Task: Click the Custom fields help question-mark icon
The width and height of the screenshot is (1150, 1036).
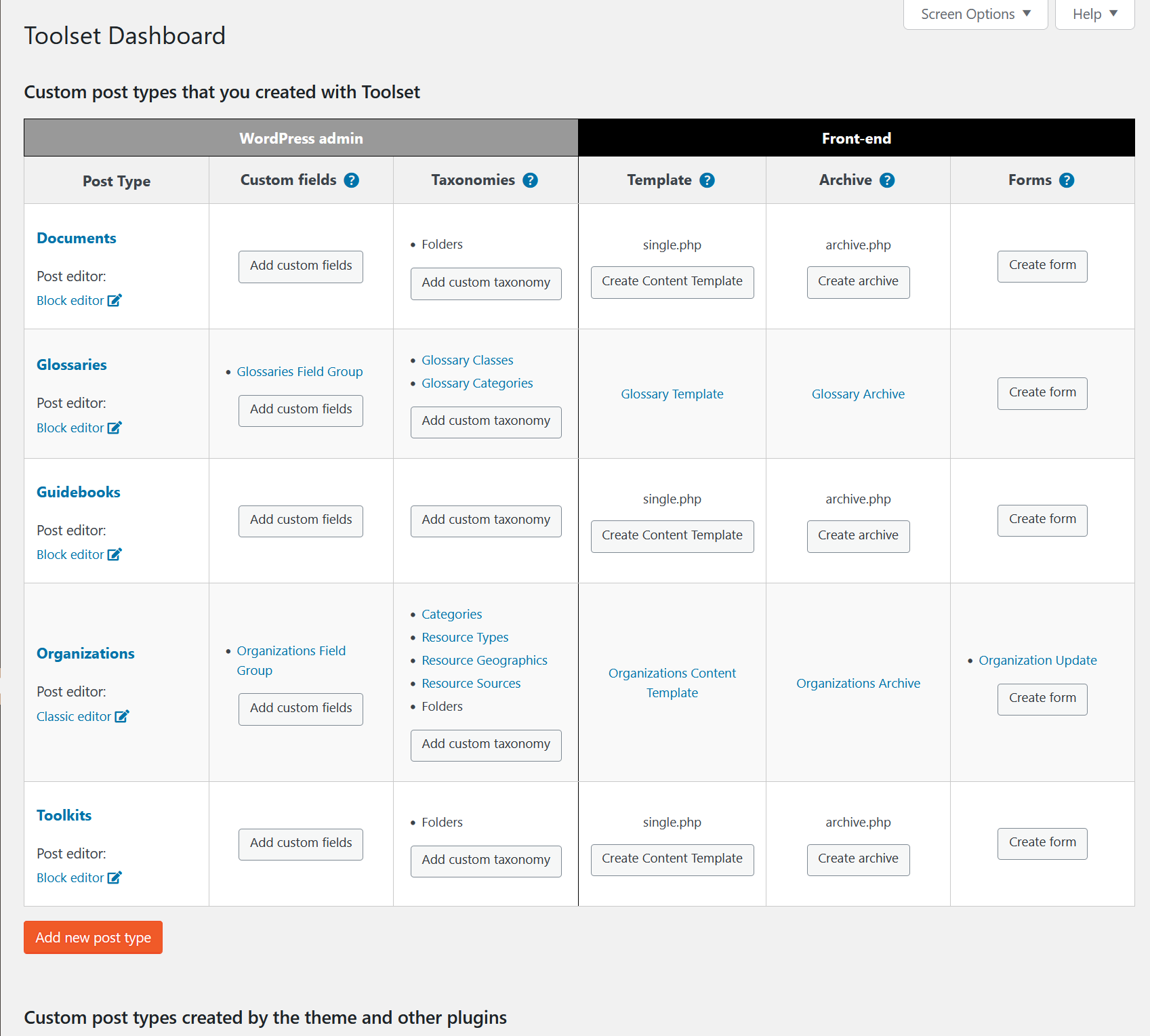Action: tap(351, 180)
